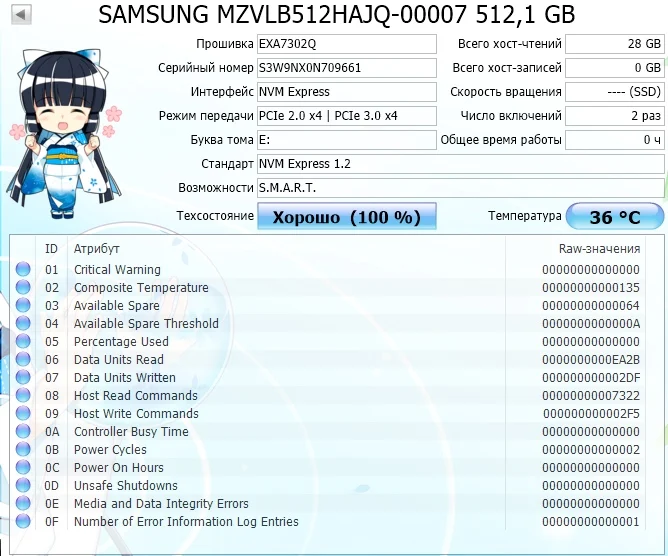Select Number of Error Information Log Entries text
This screenshot has width=668, height=556.
tap(186, 521)
